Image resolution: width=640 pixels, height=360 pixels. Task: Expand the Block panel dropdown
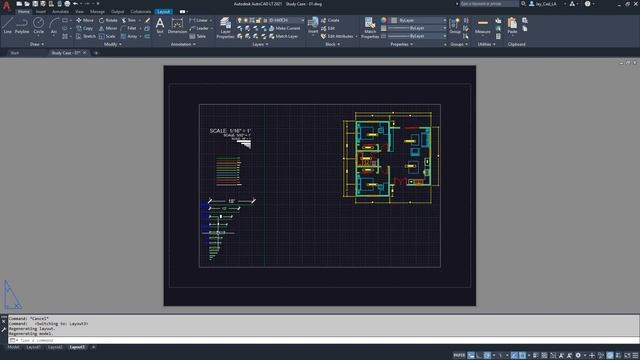332,44
